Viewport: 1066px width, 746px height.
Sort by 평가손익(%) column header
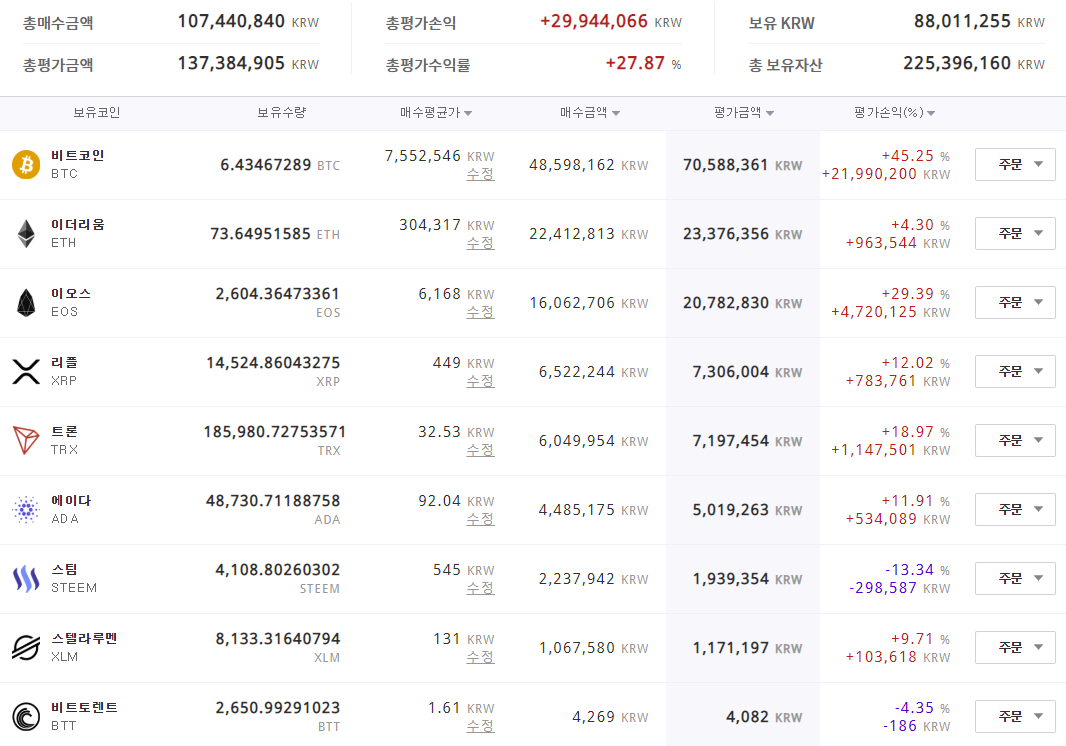click(x=894, y=113)
